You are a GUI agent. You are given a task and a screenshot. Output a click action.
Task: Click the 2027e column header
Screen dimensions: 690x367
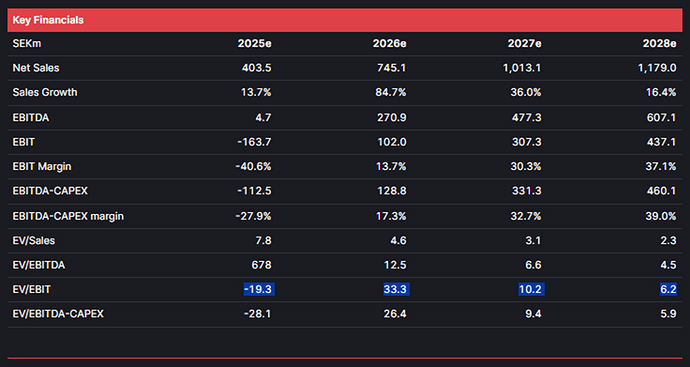(x=525, y=44)
